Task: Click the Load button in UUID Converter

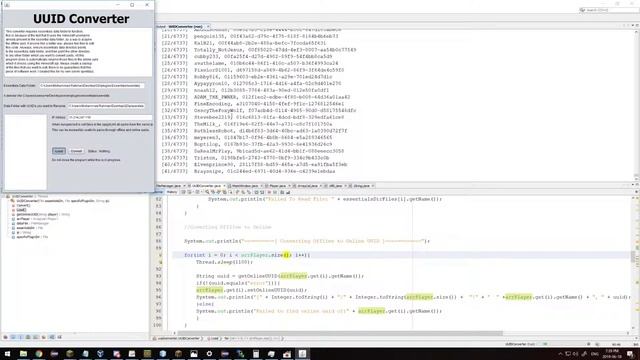Action: (59, 151)
